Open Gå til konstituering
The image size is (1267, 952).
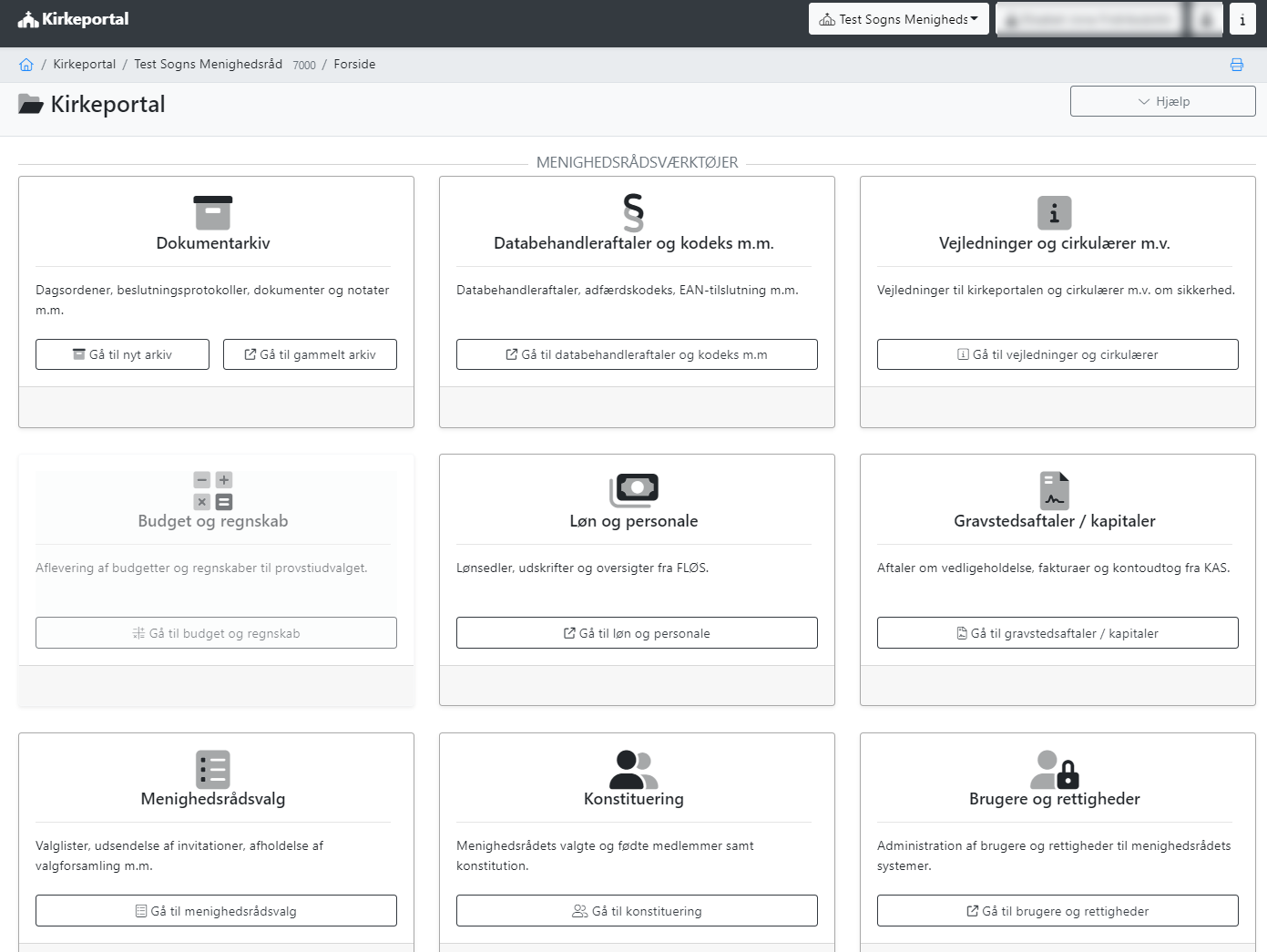coord(637,911)
